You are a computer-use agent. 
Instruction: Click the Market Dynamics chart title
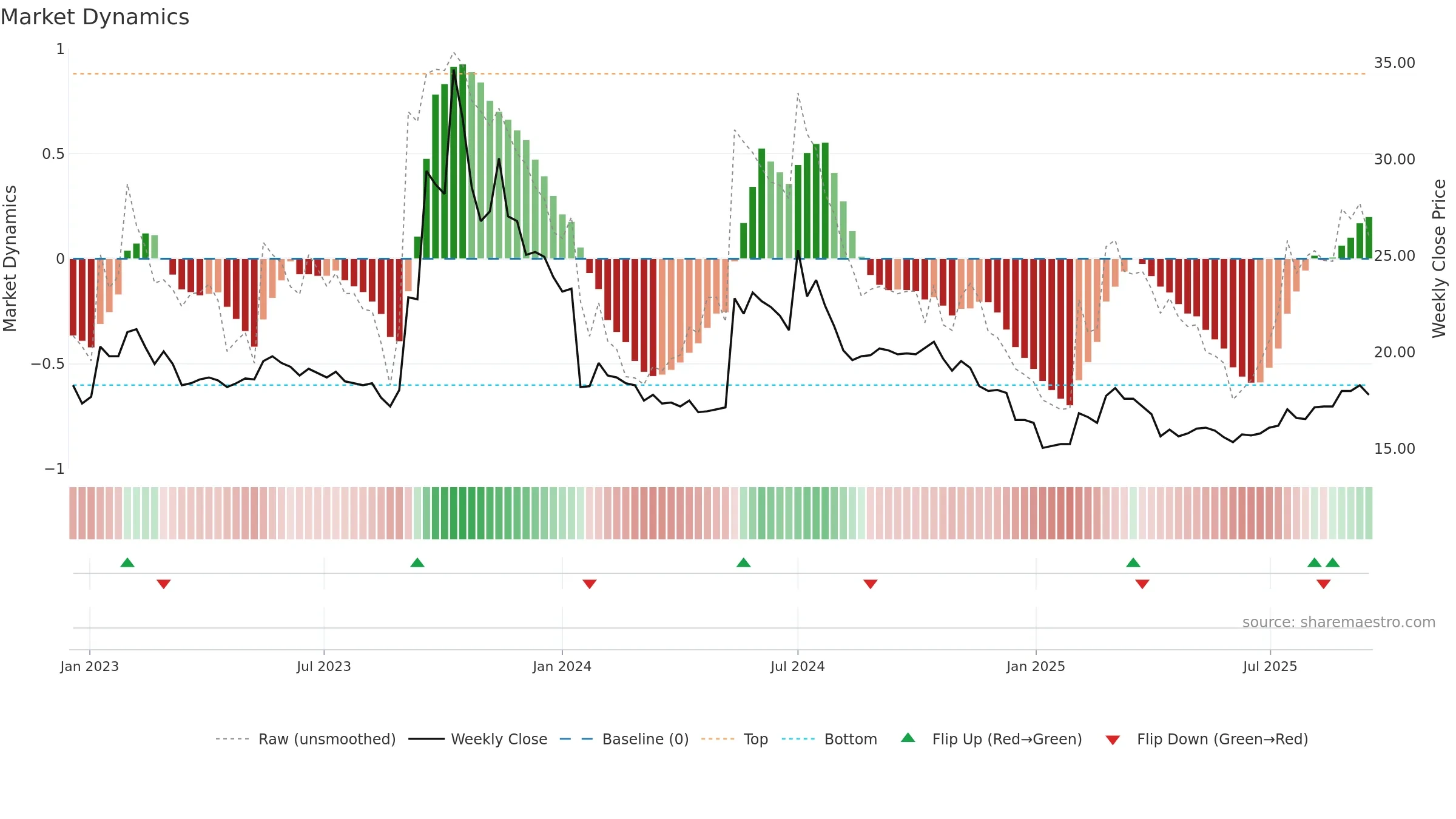(x=95, y=17)
